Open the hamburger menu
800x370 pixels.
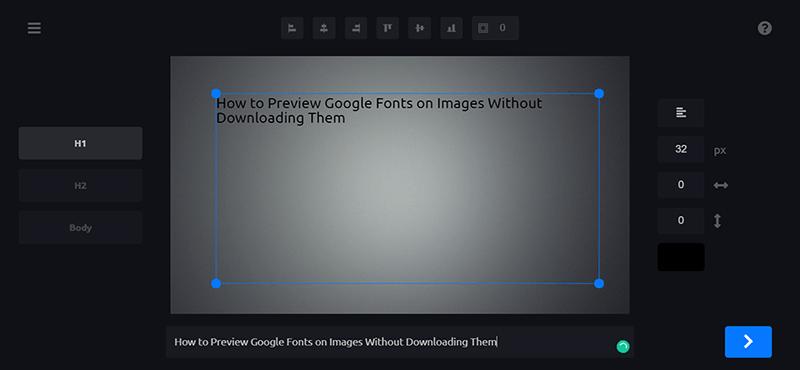[34, 28]
